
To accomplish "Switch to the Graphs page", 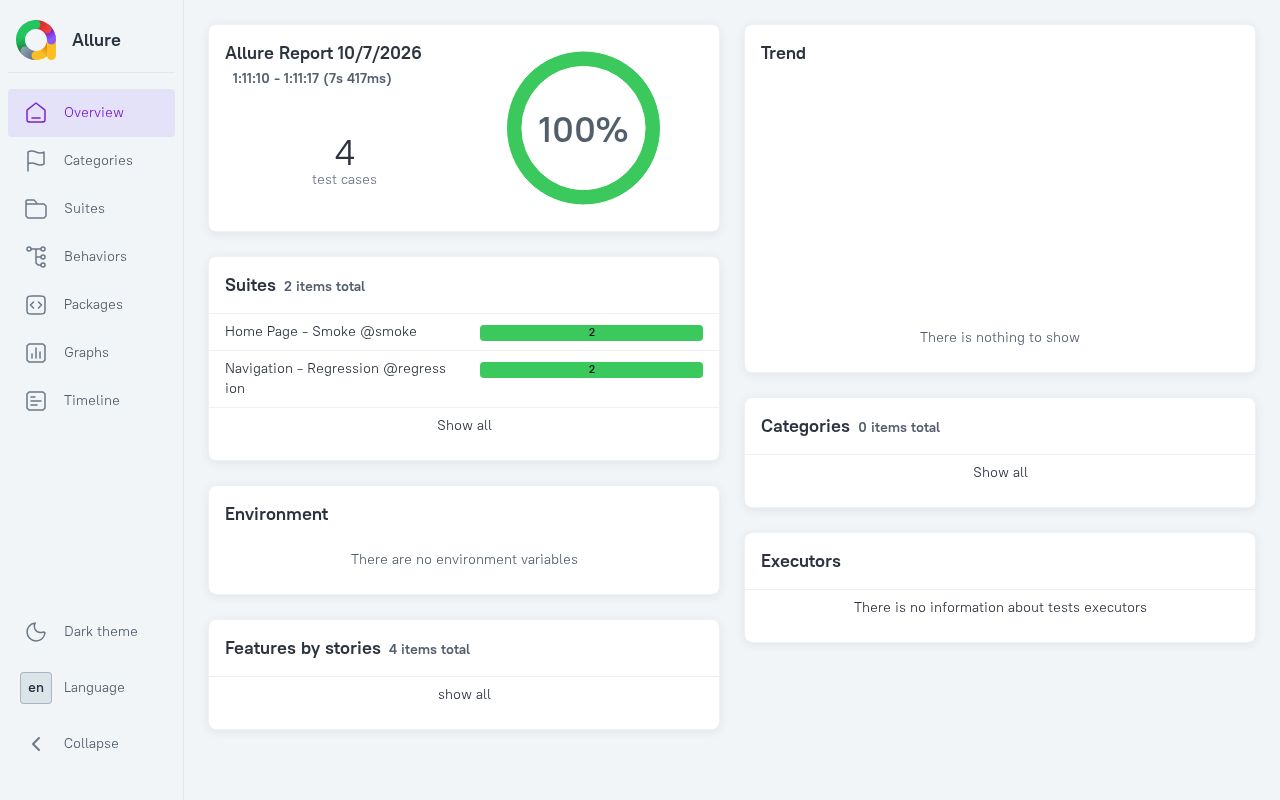I will (x=92, y=353).
